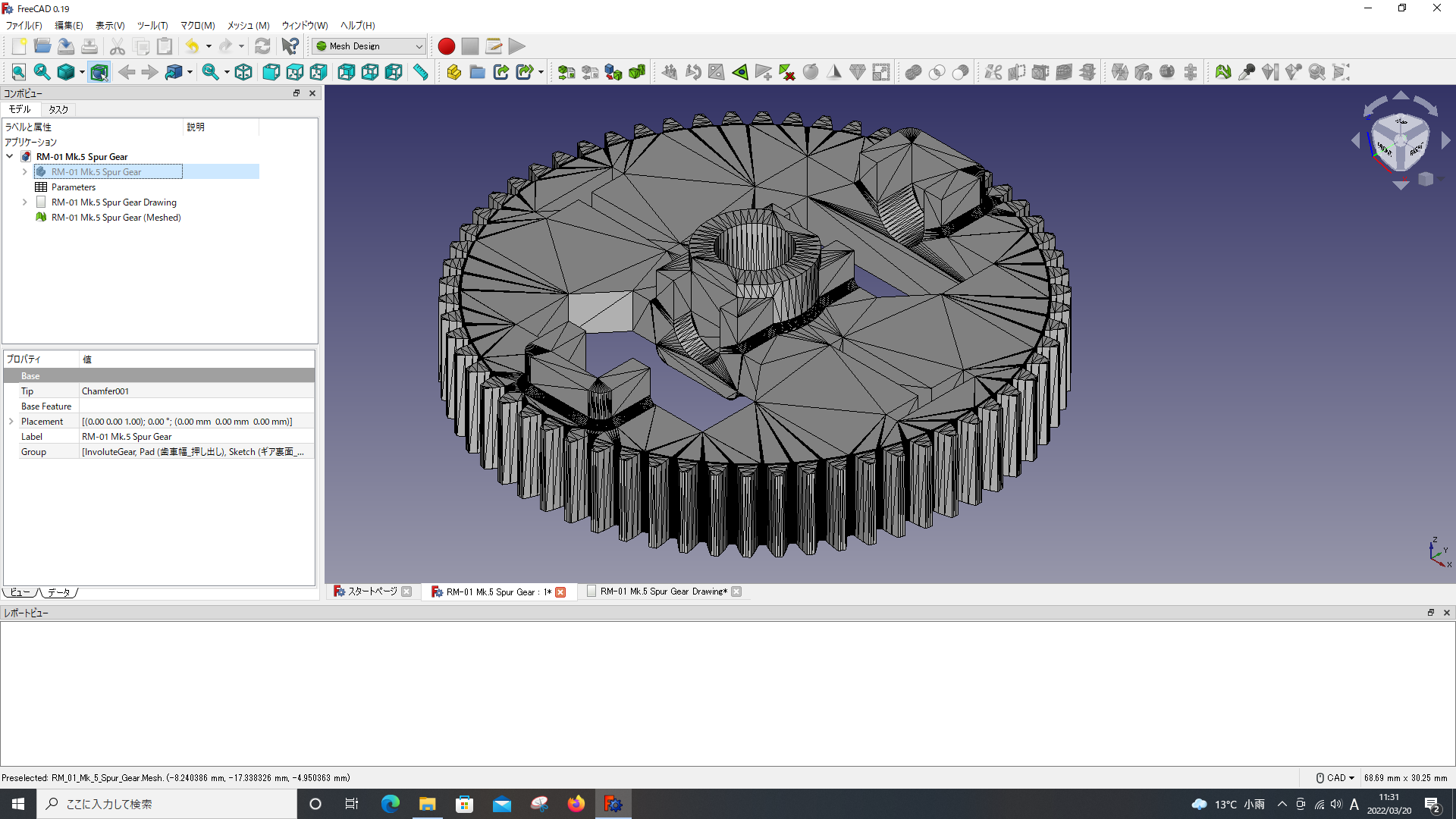
Task: Click the Standard Views cube icon
Action: pyautogui.click(x=243, y=71)
